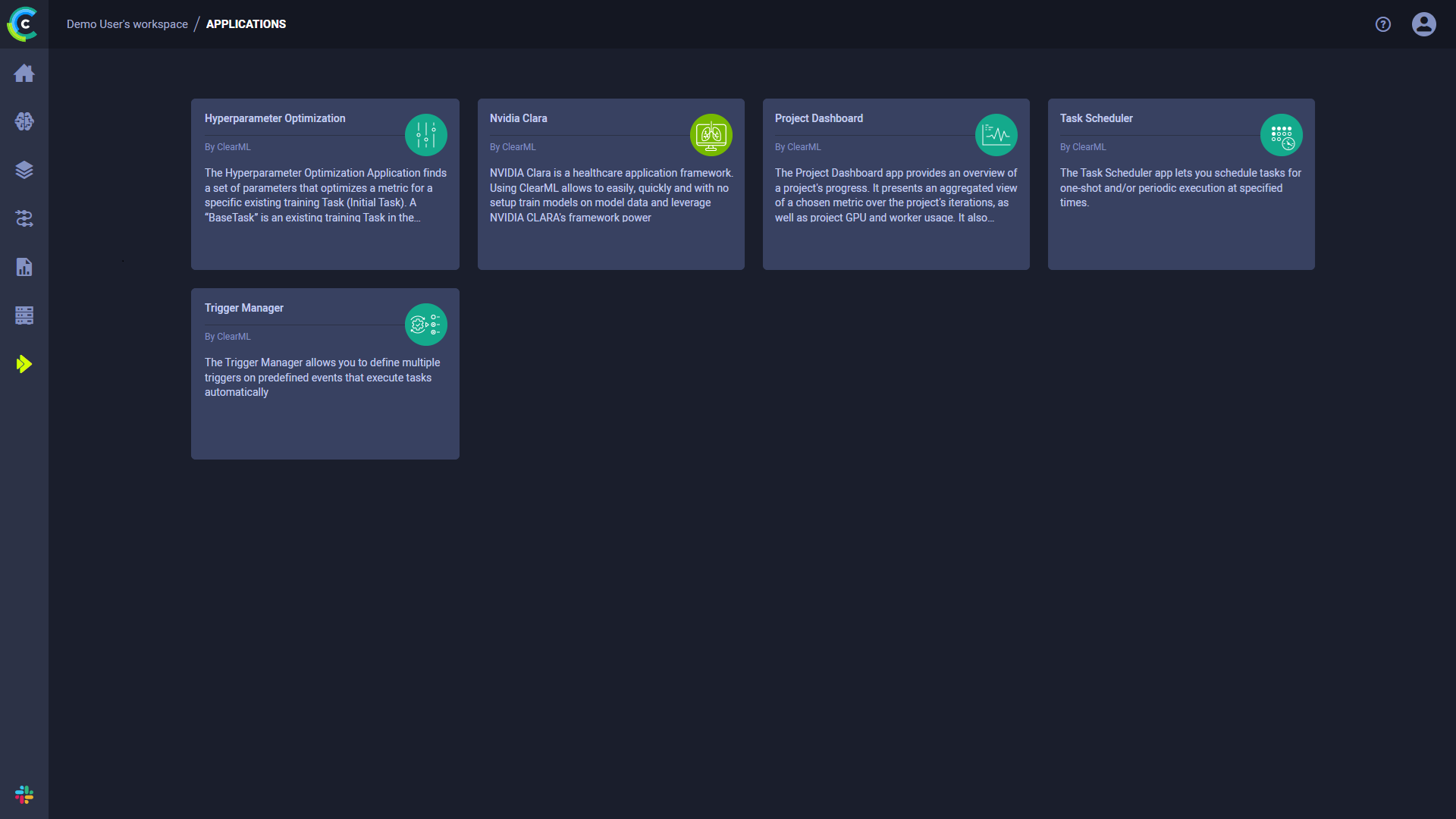The width and height of the screenshot is (1456, 819).
Task: Open the Trigger Manager card title
Action: pyautogui.click(x=244, y=308)
